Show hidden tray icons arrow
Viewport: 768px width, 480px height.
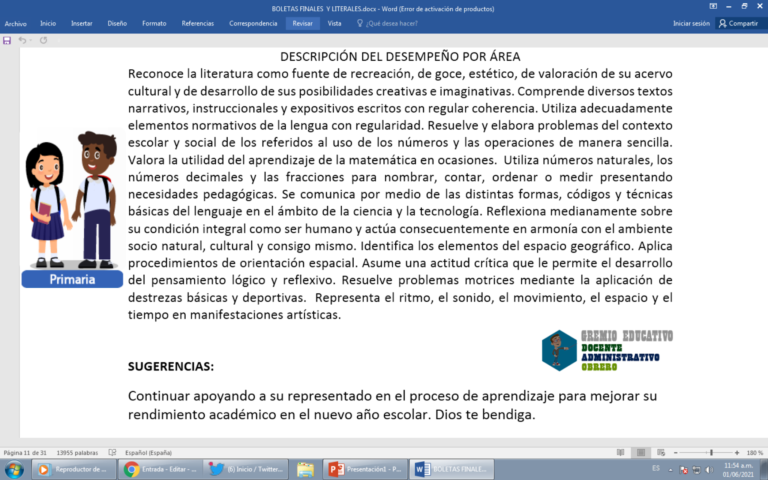coord(671,470)
